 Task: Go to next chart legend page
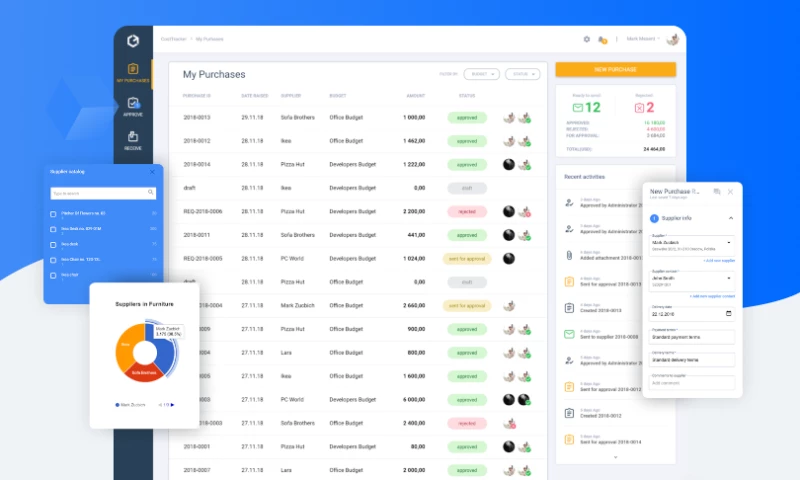(172, 405)
